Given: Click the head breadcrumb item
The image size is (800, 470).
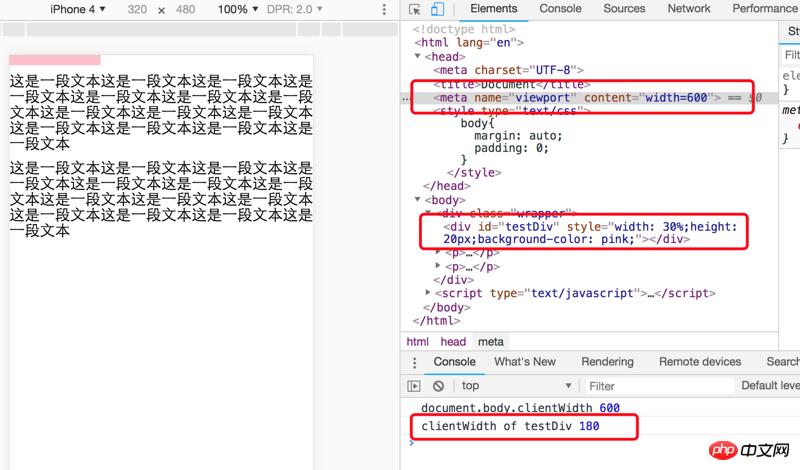Looking at the screenshot, I should tap(453, 341).
